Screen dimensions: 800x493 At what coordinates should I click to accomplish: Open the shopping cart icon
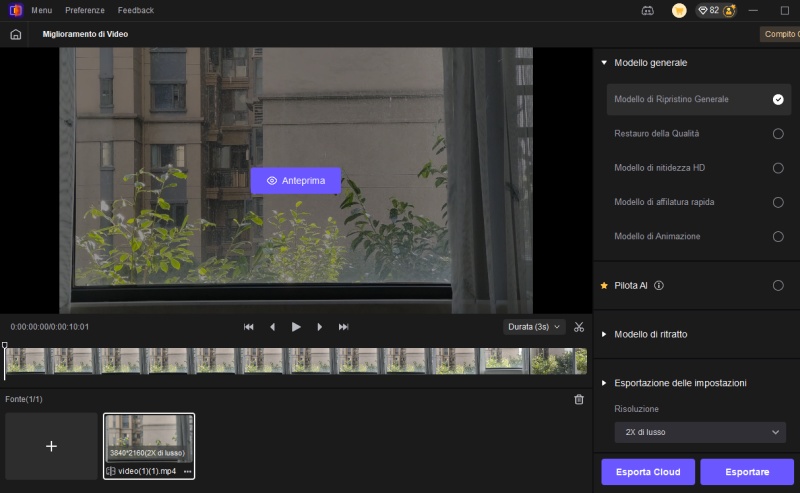click(x=679, y=10)
